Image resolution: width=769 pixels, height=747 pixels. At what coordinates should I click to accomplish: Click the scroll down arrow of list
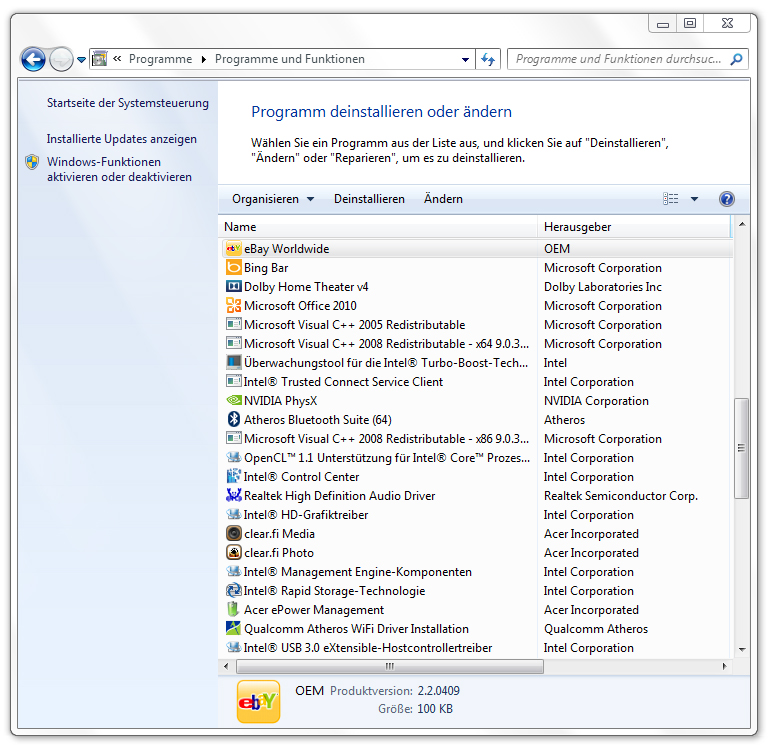[742, 649]
